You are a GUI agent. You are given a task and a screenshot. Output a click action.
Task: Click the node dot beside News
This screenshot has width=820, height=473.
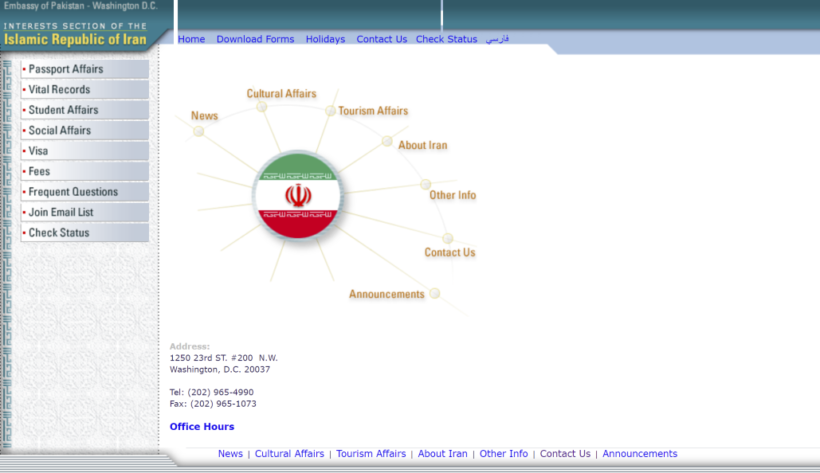tap(199, 131)
